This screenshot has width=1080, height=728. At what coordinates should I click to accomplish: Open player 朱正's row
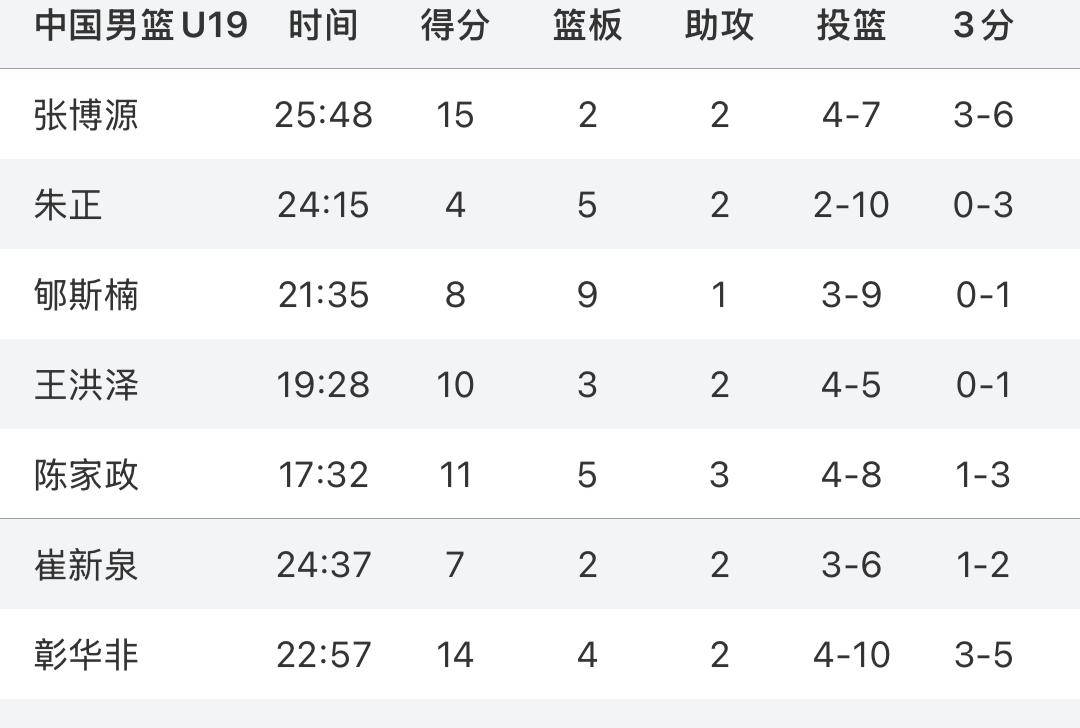pos(68,205)
